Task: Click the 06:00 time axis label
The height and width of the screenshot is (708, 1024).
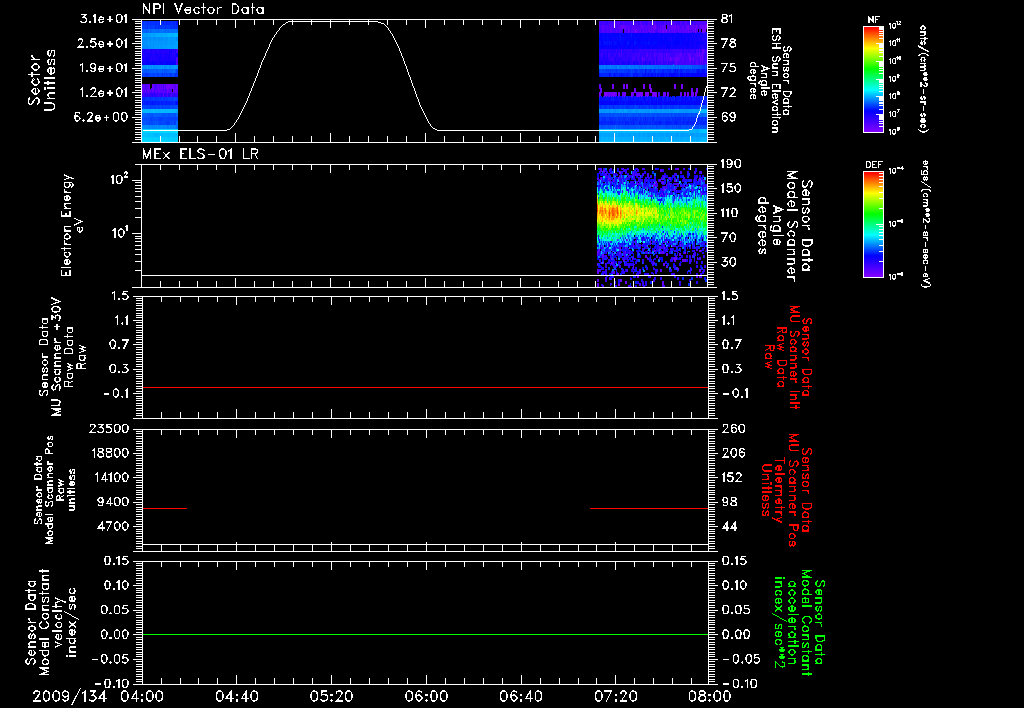Action: [426, 696]
